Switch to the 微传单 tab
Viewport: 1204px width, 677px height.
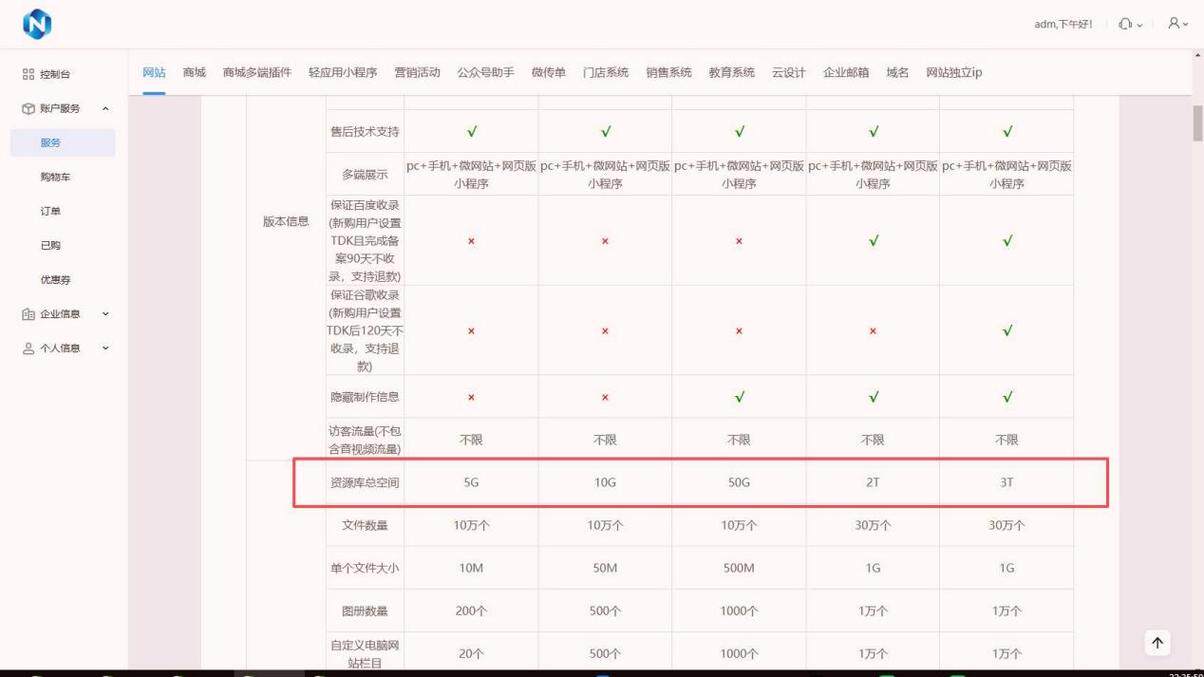pyautogui.click(x=548, y=72)
